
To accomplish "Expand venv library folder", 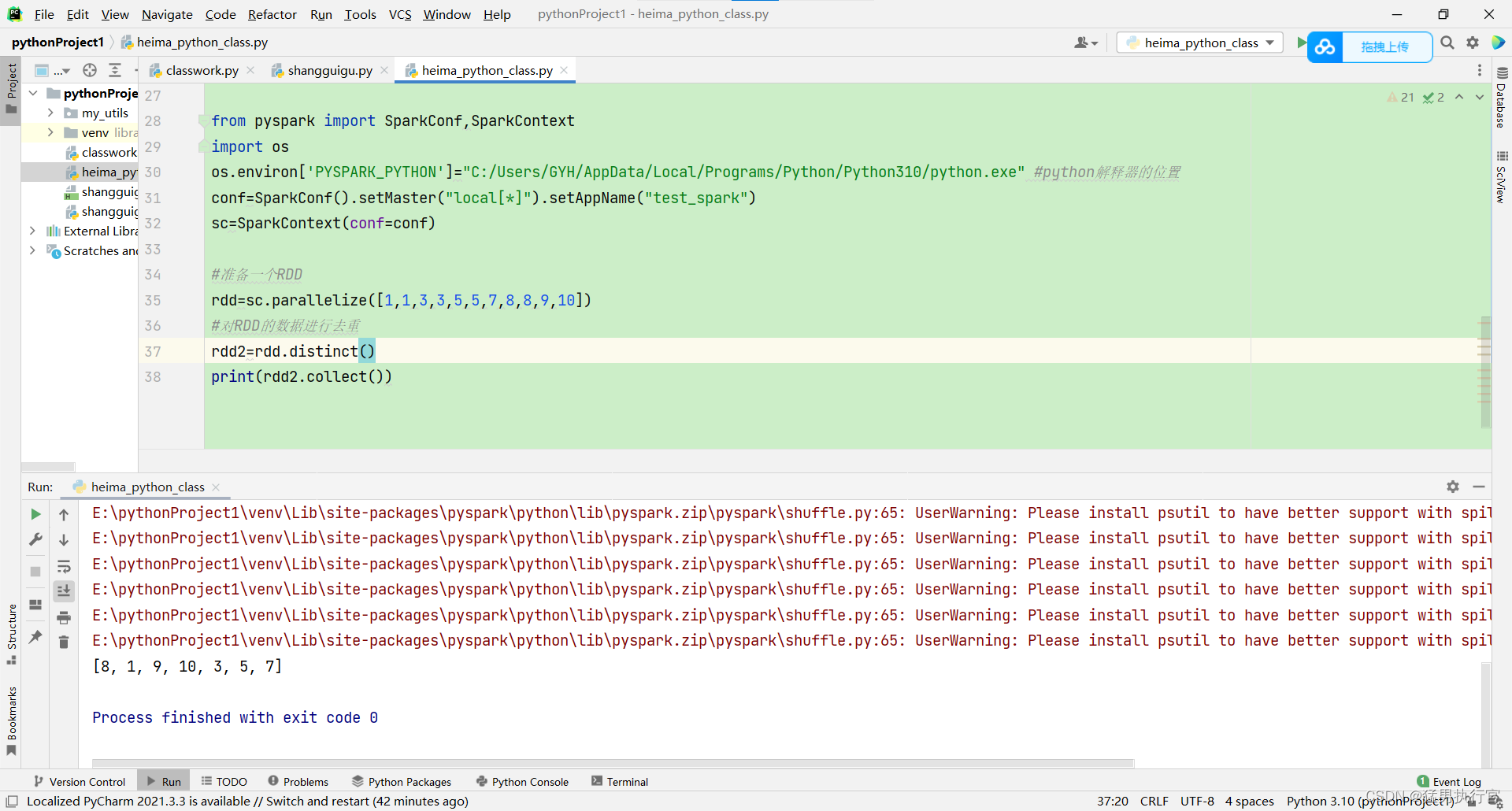I will [x=50, y=132].
